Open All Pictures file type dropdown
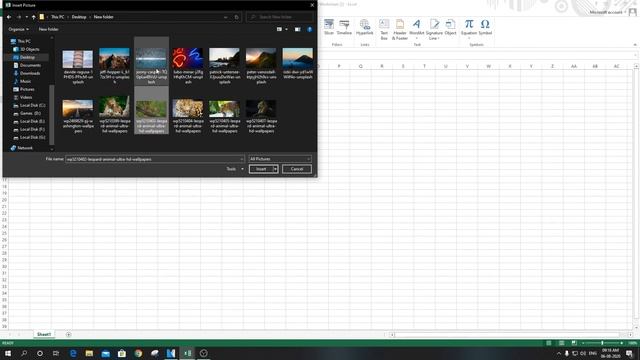This screenshot has height=360, width=640. point(280,159)
